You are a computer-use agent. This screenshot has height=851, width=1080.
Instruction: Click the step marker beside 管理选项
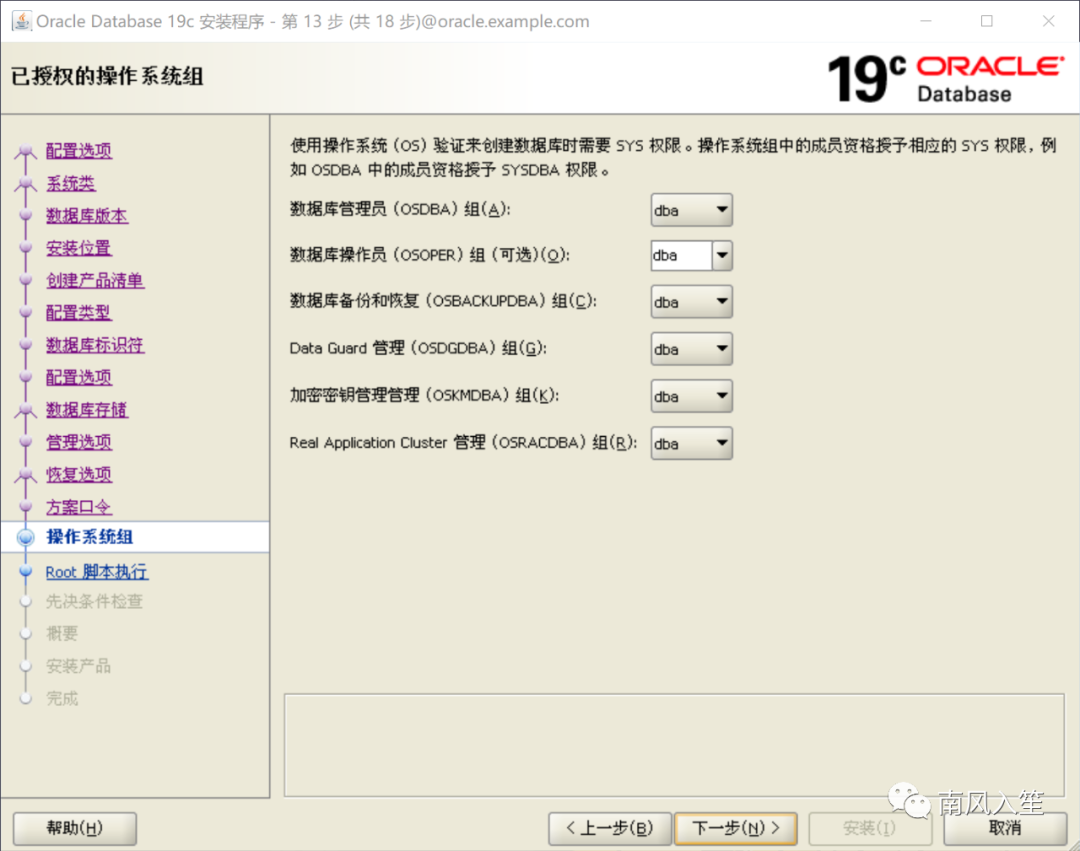pyautogui.click(x=25, y=442)
